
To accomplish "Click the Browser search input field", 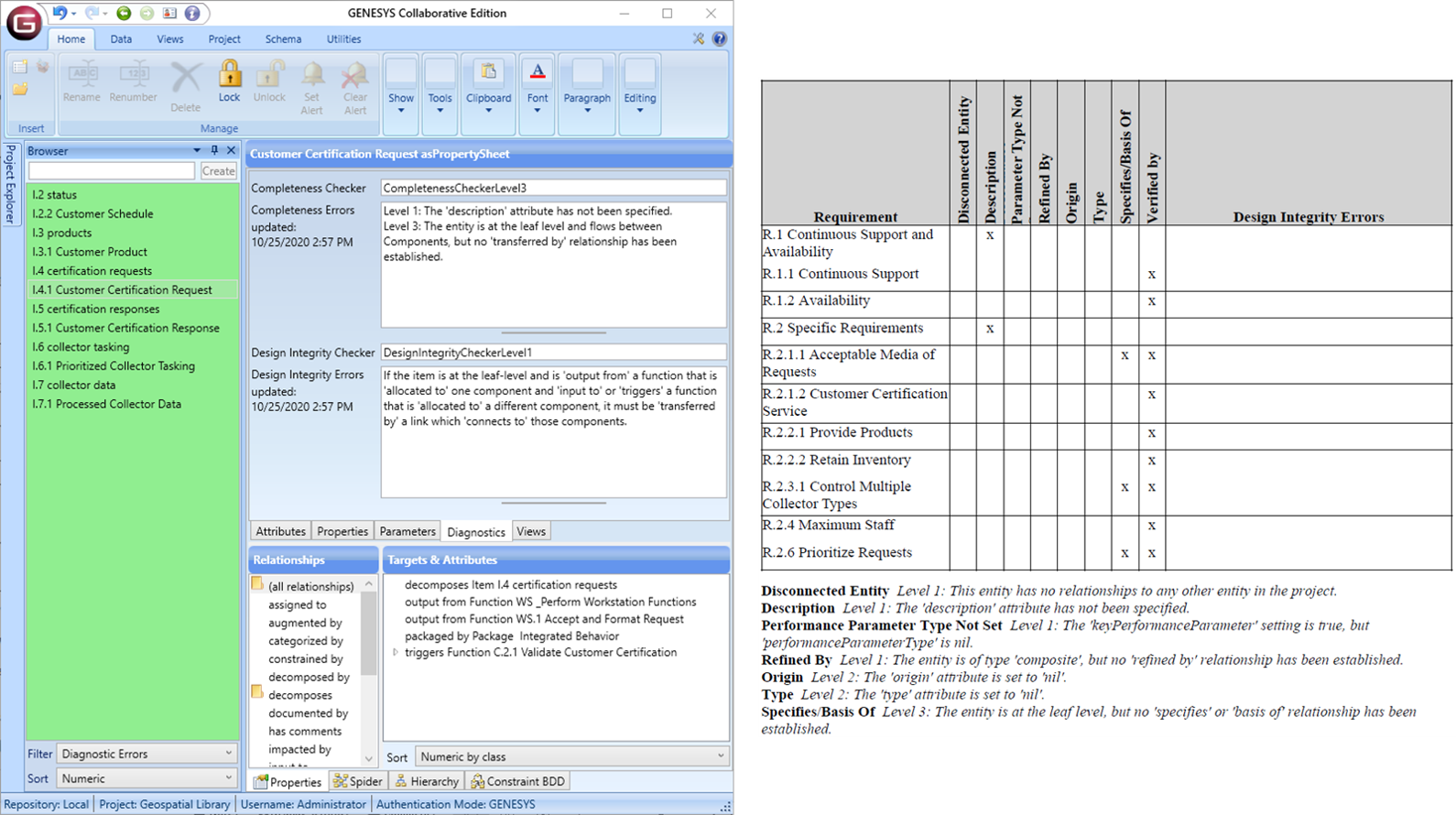I will pyautogui.click(x=111, y=171).
